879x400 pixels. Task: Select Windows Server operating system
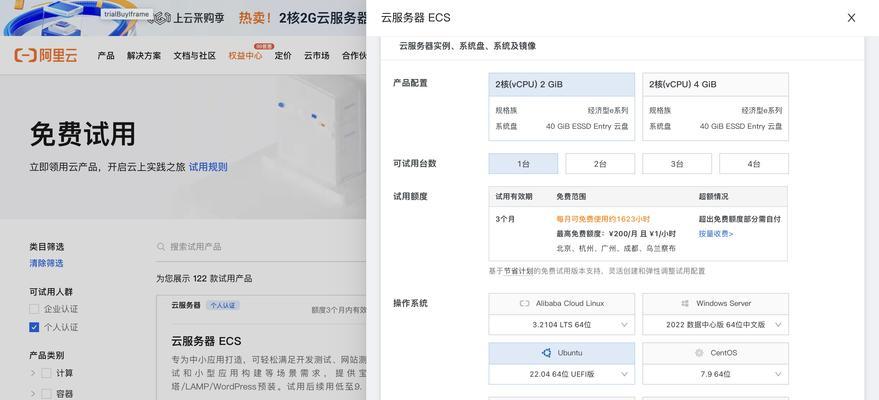tap(715, 304)
